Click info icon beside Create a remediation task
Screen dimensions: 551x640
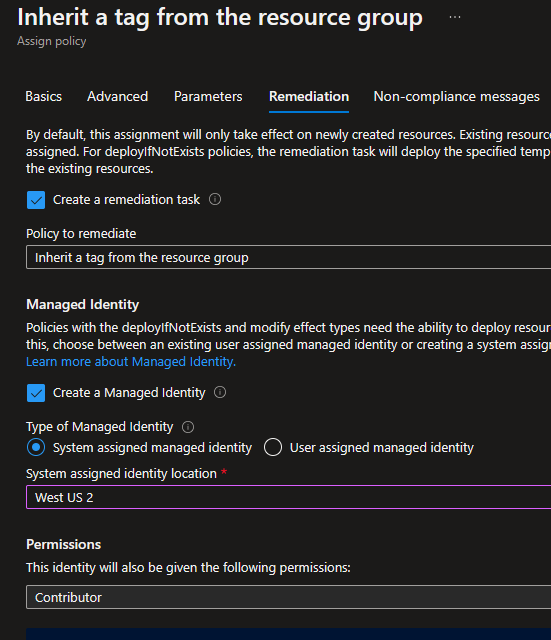click(x=215, y=199)
